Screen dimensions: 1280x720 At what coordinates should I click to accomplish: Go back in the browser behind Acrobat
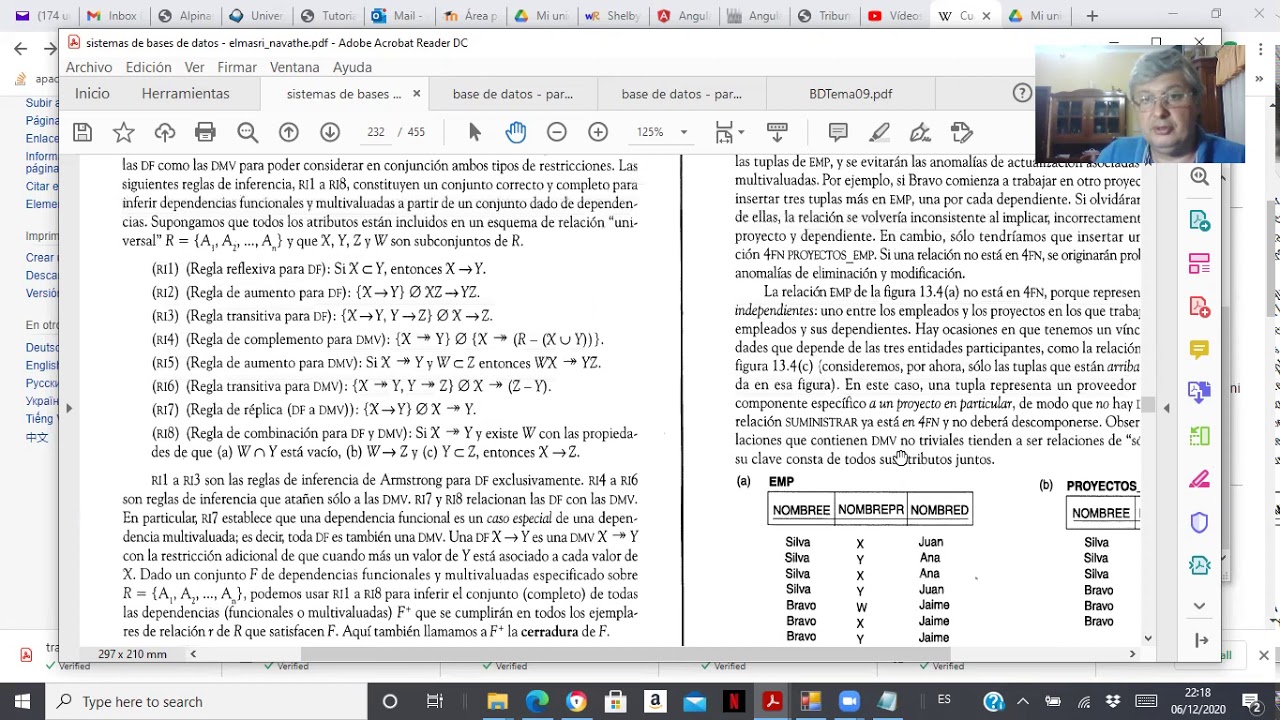[20, 48]
